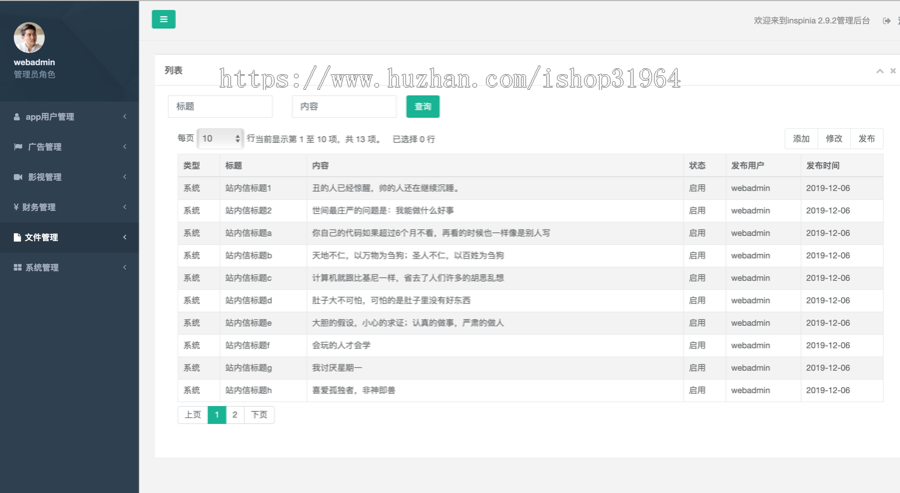The height and width of the screenshot is (493, 900).
Task: Select the row titled 站内信标题d
Action: tap(530, 300)
